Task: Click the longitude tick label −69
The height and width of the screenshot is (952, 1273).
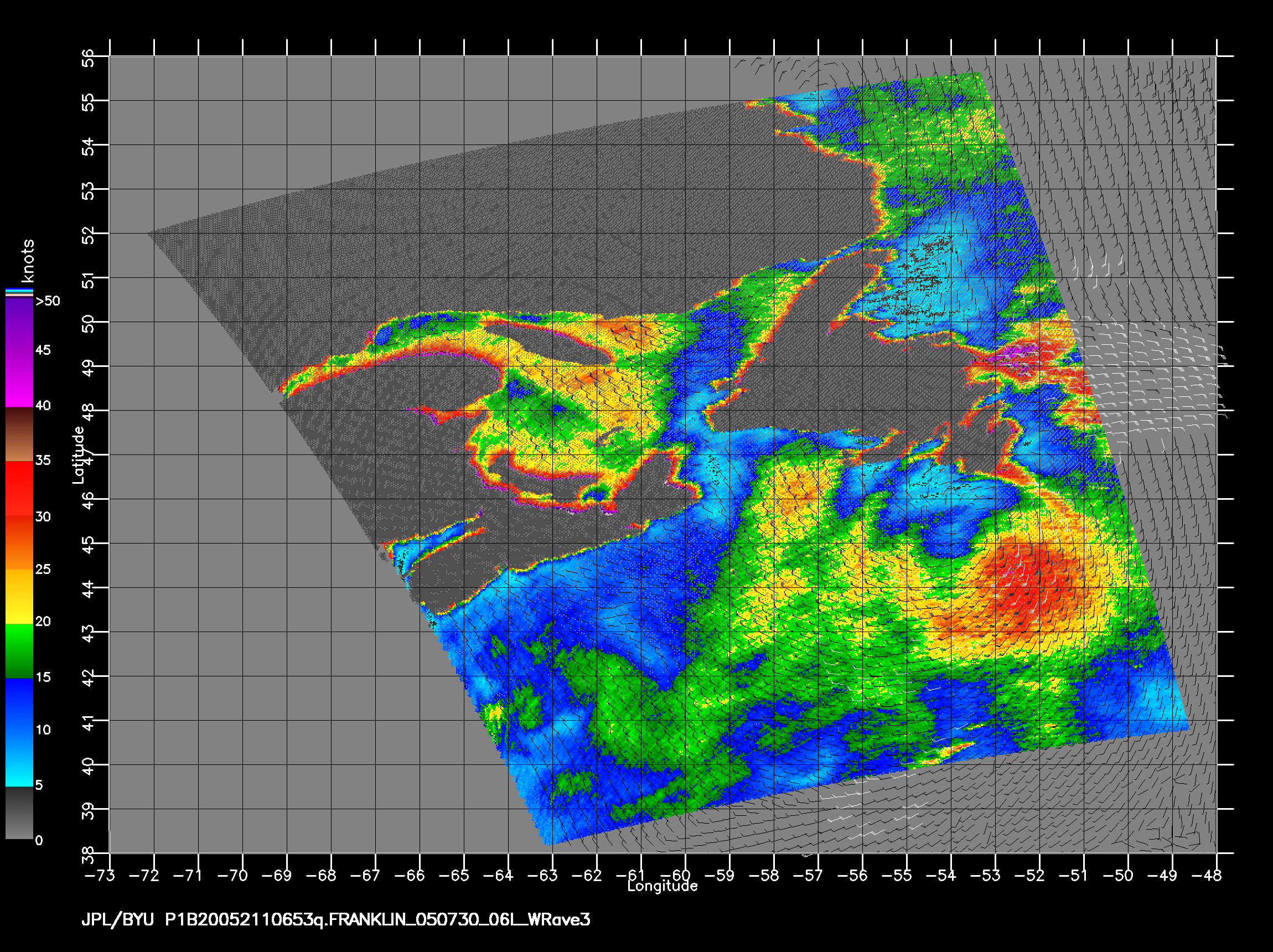Action: click(277, 876)
